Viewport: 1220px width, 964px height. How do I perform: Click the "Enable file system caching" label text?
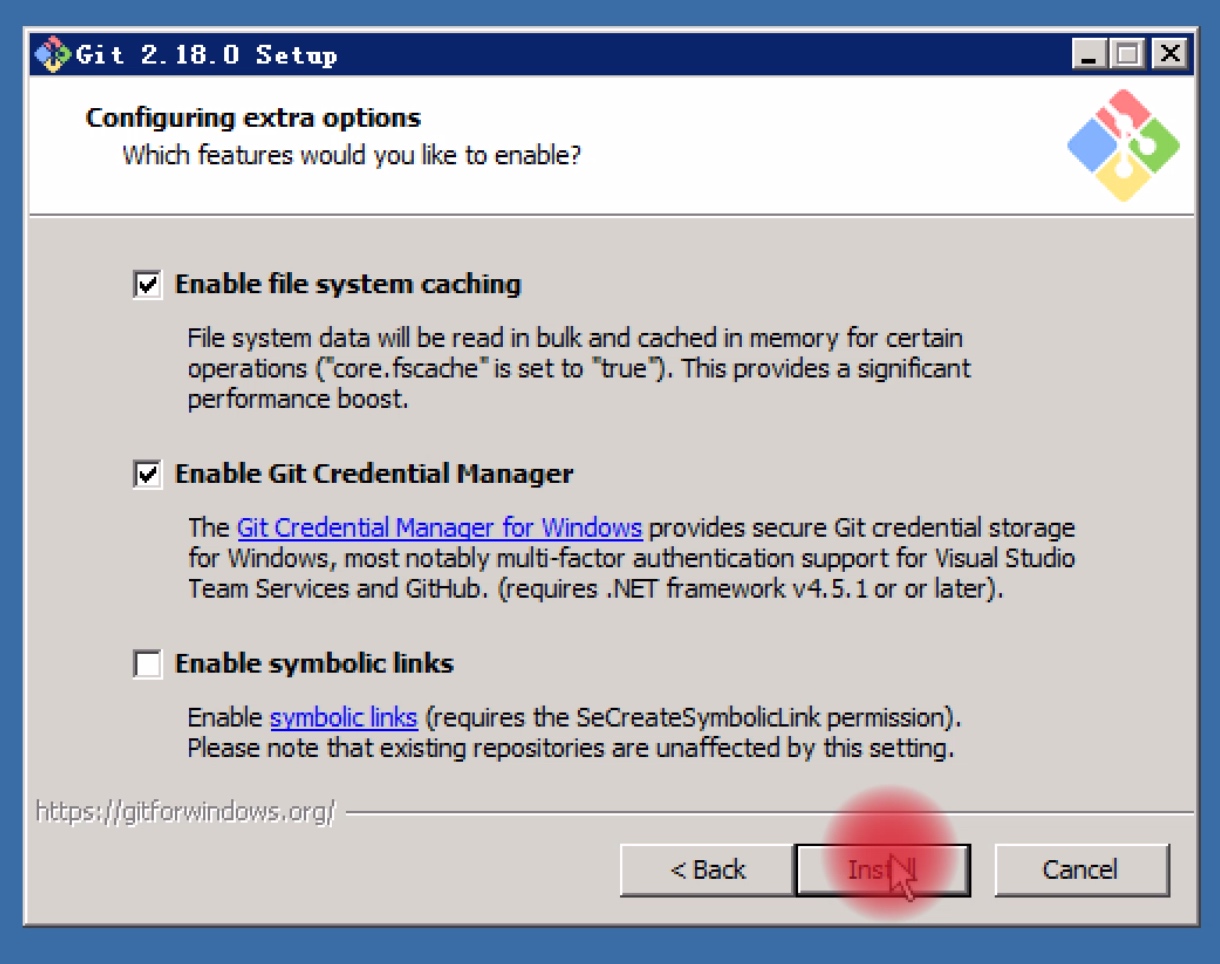348,284
